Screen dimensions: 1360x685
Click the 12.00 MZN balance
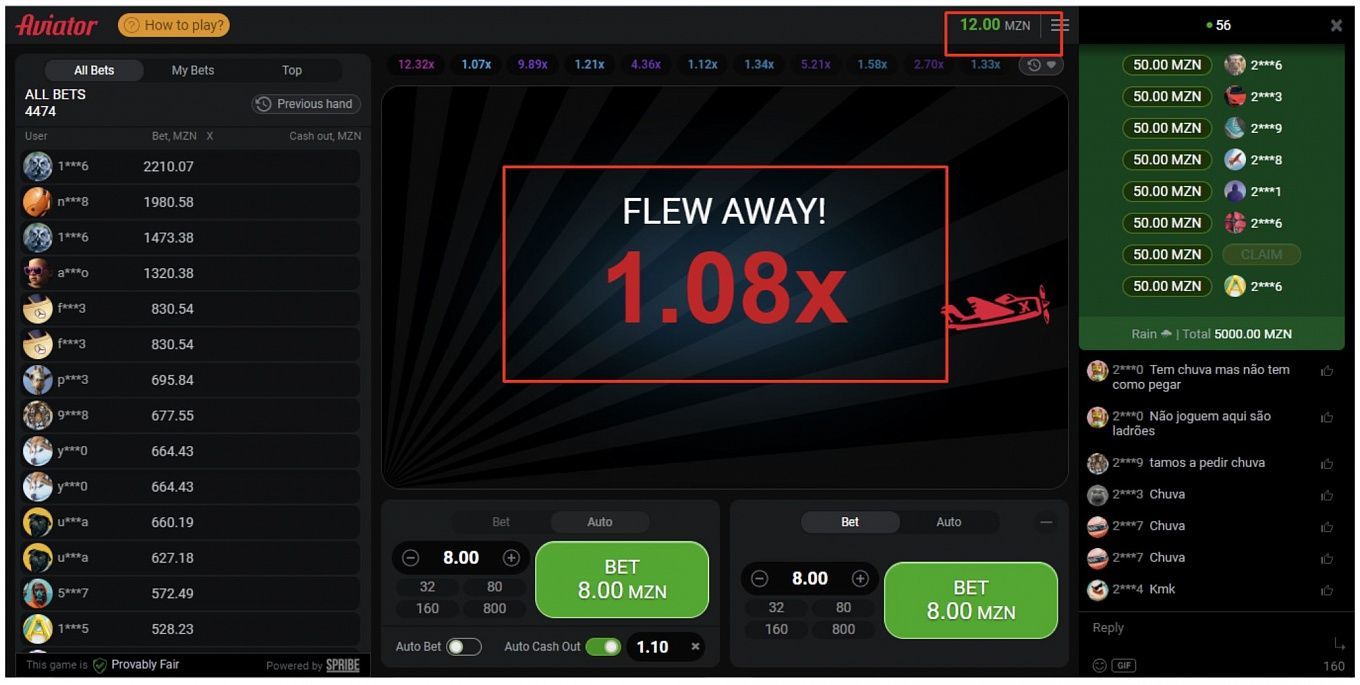(995, 25)
